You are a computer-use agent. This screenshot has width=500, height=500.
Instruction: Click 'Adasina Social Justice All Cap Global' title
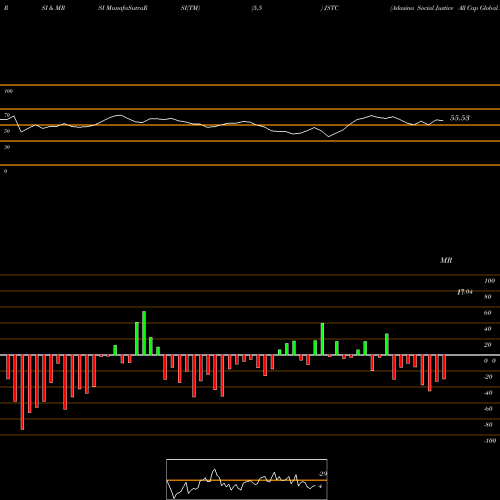(445, 8)
